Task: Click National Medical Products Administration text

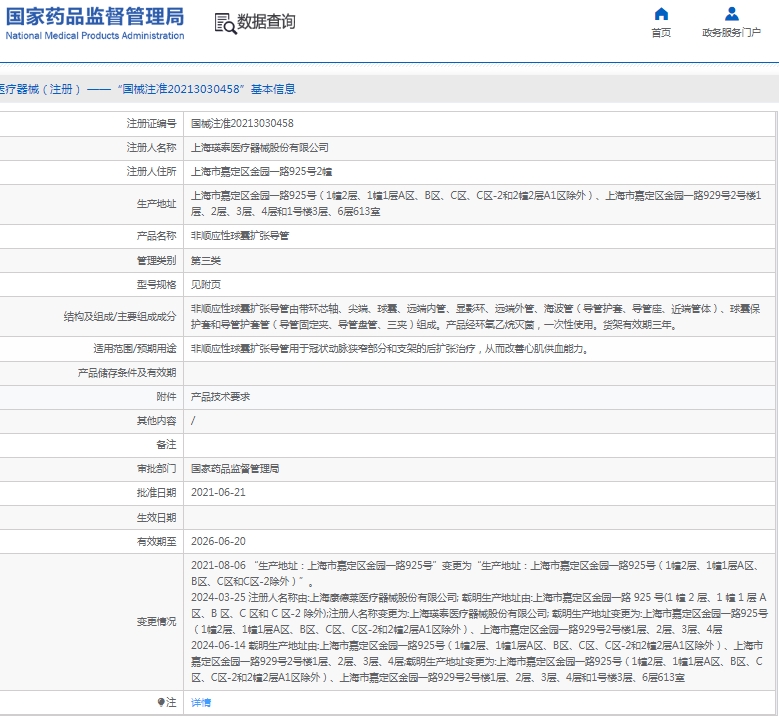Action: coord(95,36)
